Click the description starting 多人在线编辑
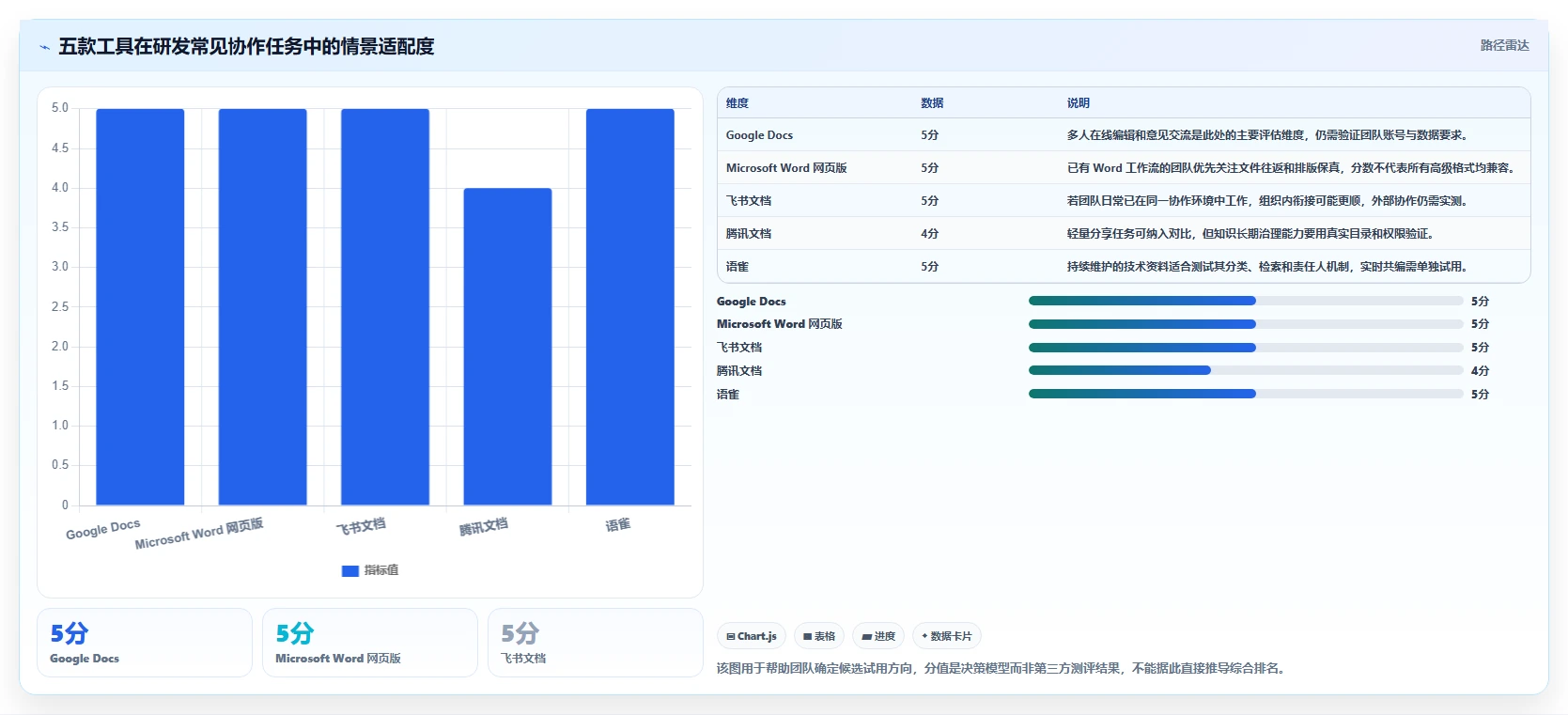This screenshot has height=715, width=1568. [x=1267, y=135]
